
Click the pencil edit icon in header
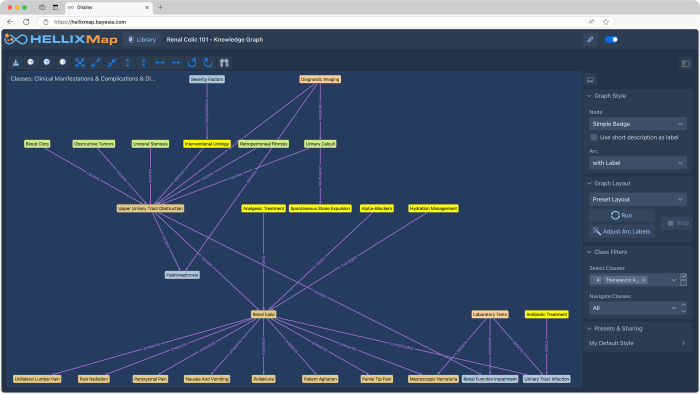(590, 39)
